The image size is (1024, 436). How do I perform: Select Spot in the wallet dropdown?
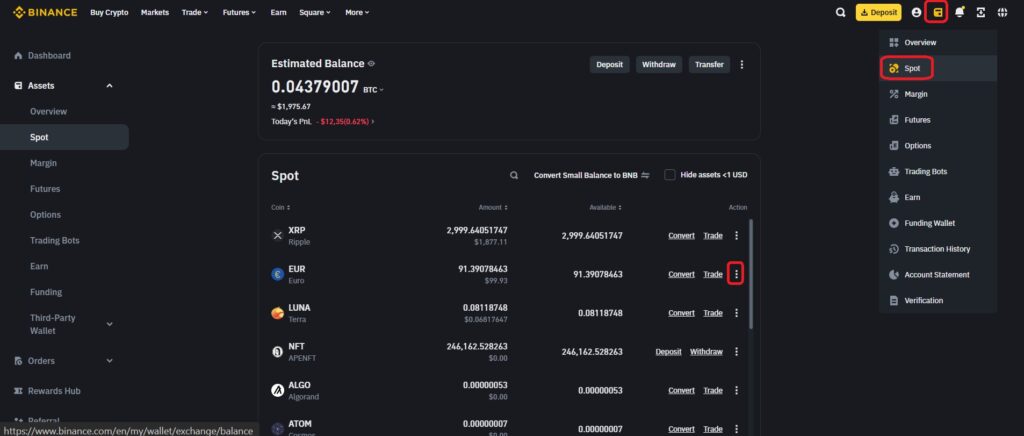point(938,68)
